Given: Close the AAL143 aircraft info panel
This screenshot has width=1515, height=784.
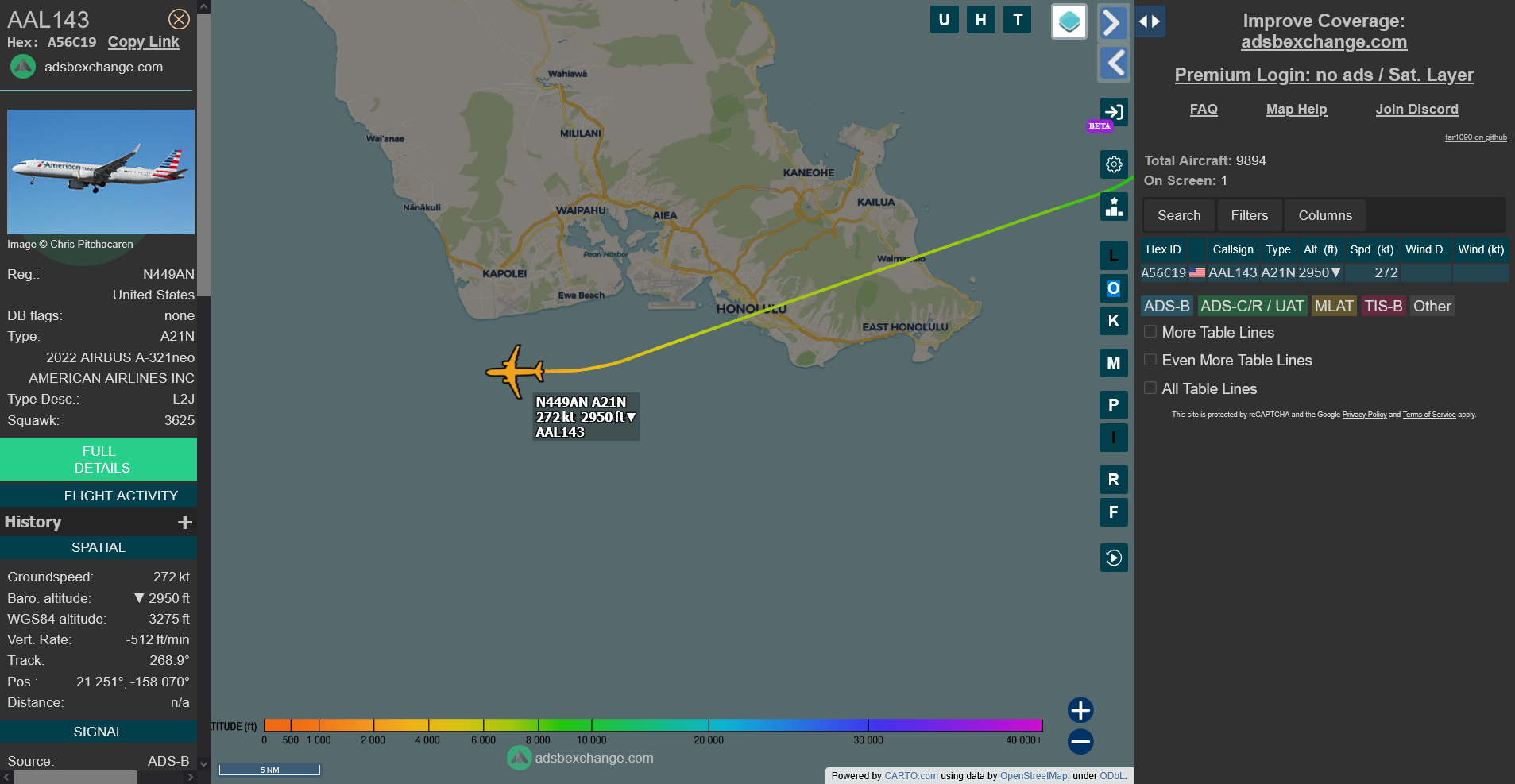Looking at the screenshot, I should point(179,19).
